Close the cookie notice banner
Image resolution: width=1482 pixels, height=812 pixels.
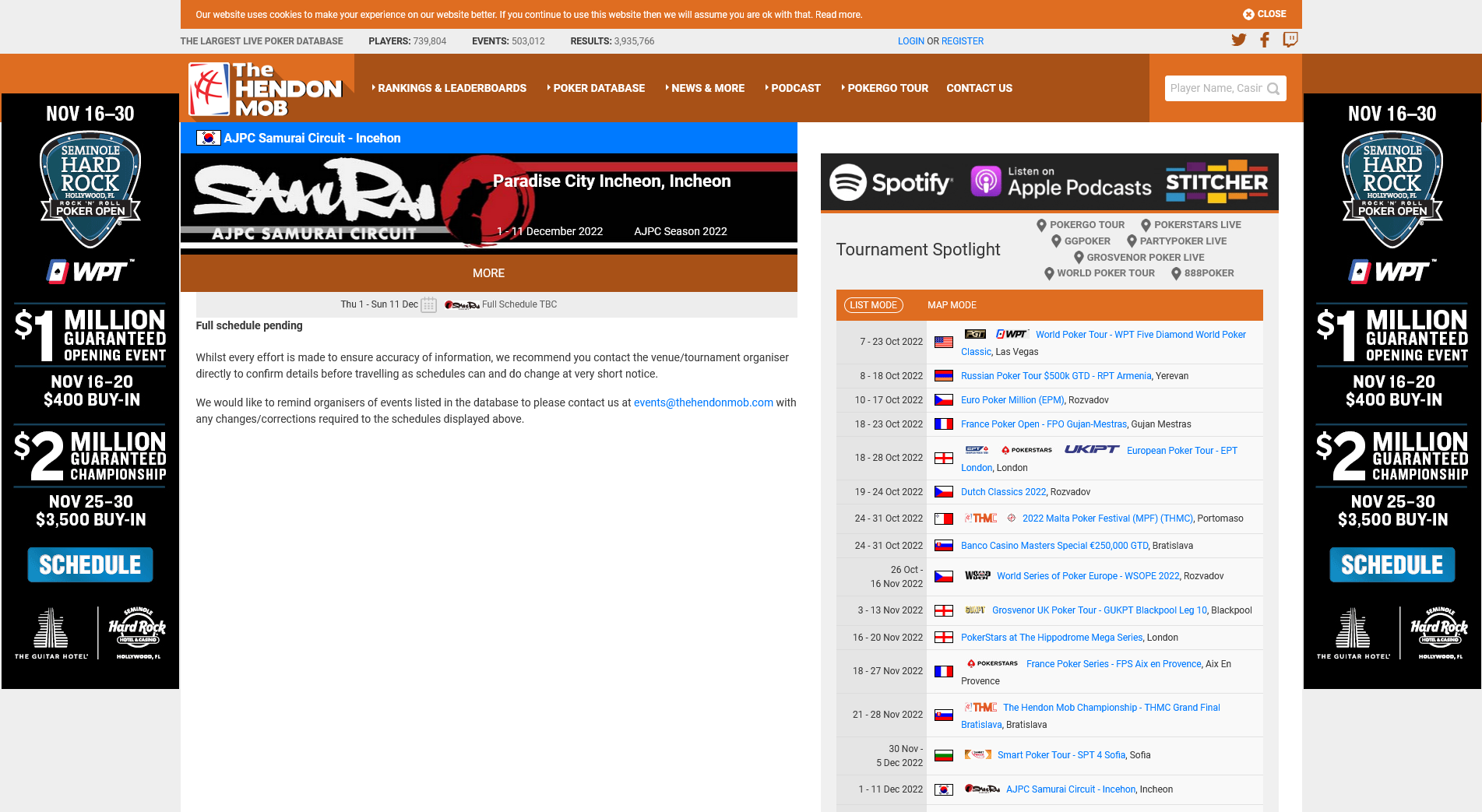[1265, 14]
